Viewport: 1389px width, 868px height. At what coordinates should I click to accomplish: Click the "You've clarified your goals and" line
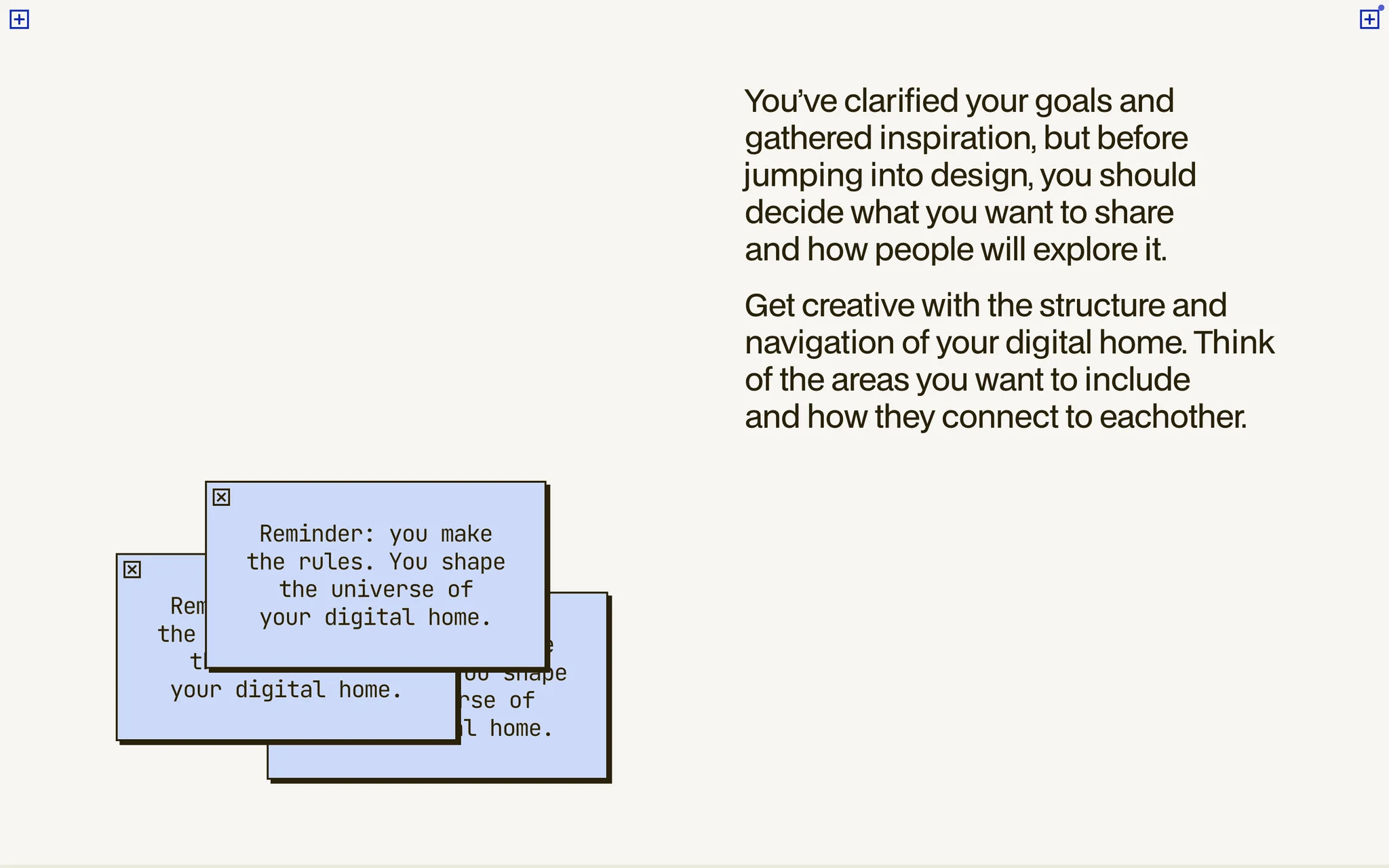click(958, 101)
